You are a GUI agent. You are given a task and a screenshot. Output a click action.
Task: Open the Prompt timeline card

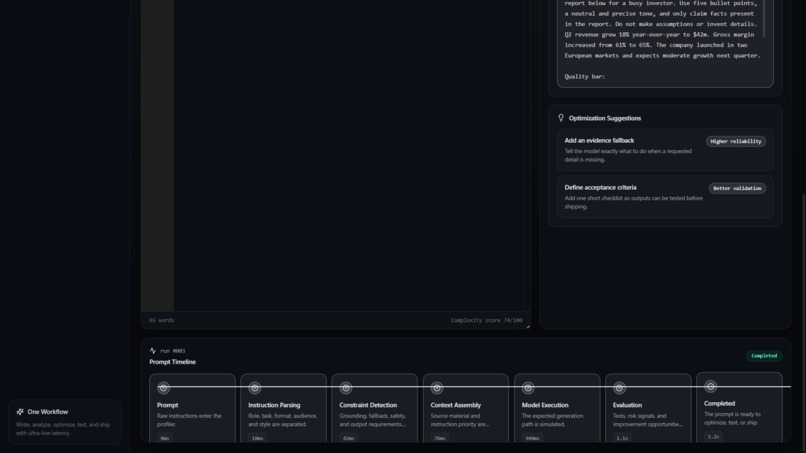[x=192, y=408]
